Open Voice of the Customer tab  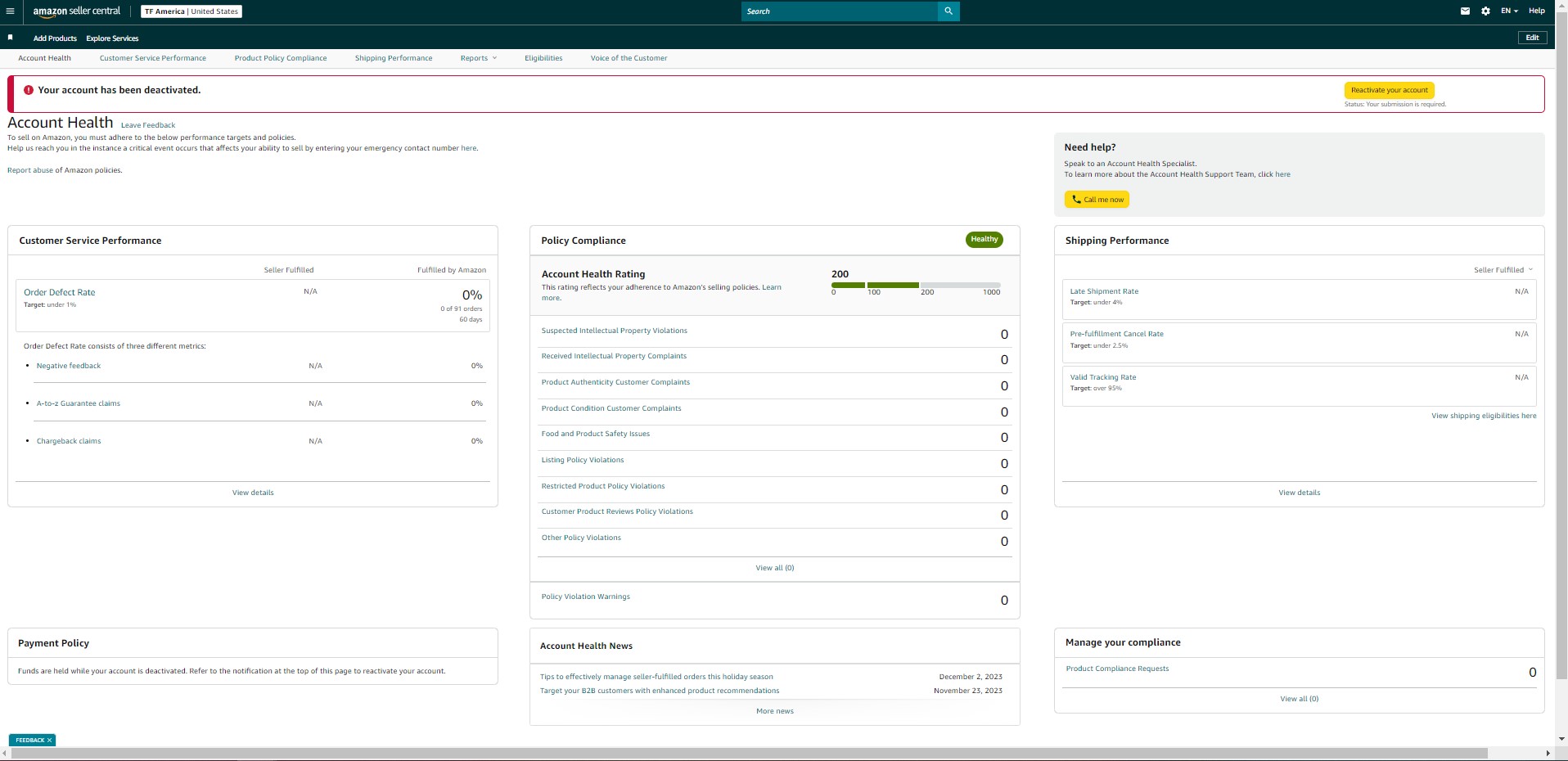click(629, 58)
